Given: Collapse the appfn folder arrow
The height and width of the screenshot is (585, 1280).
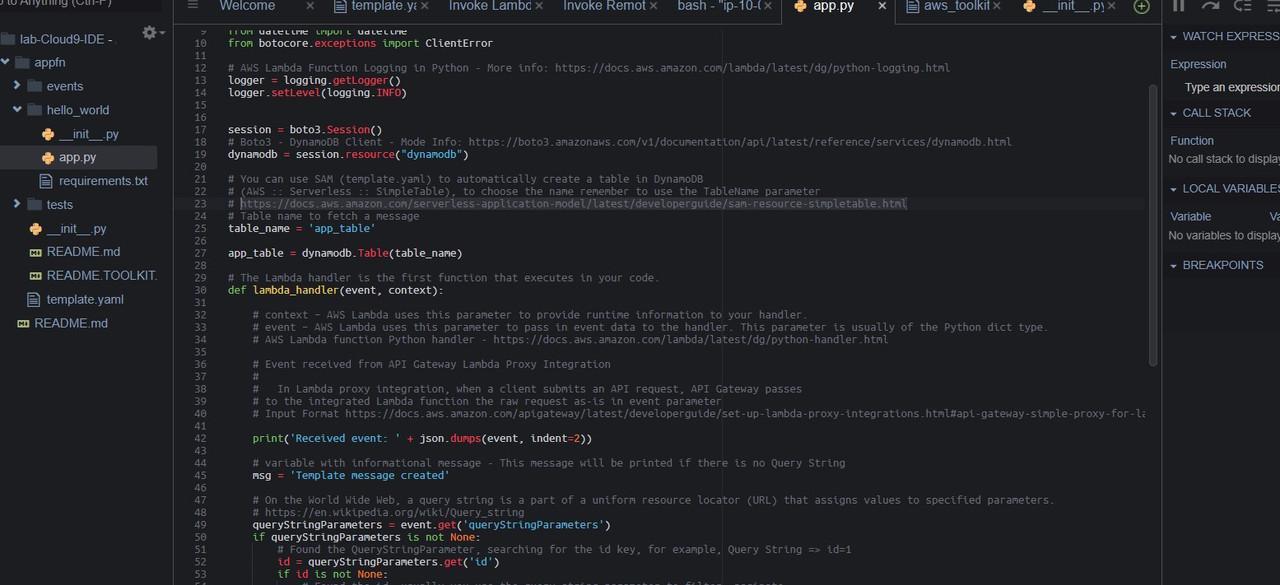Looking at the screenshot, I should coord(6,62).
